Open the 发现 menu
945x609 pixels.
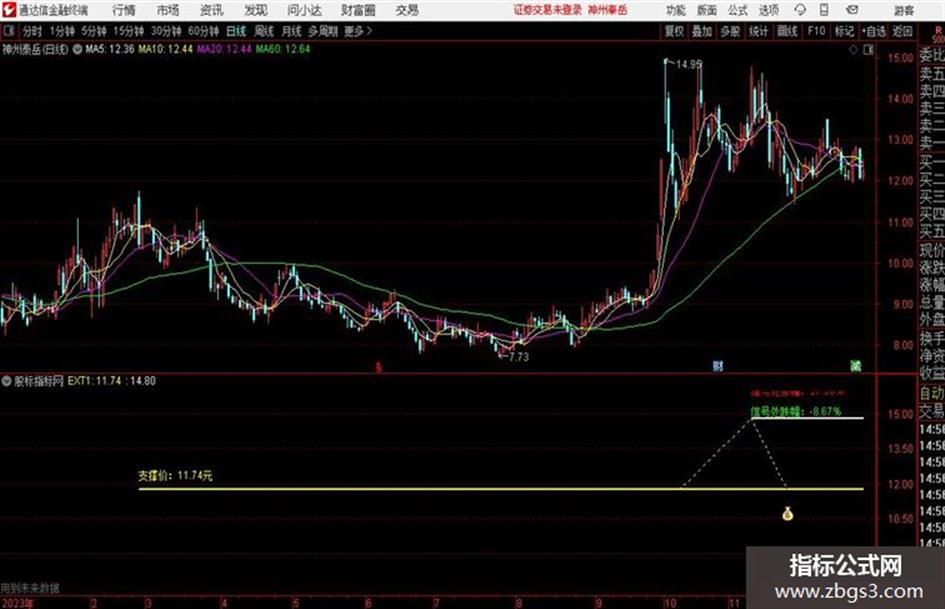point(256,10)
